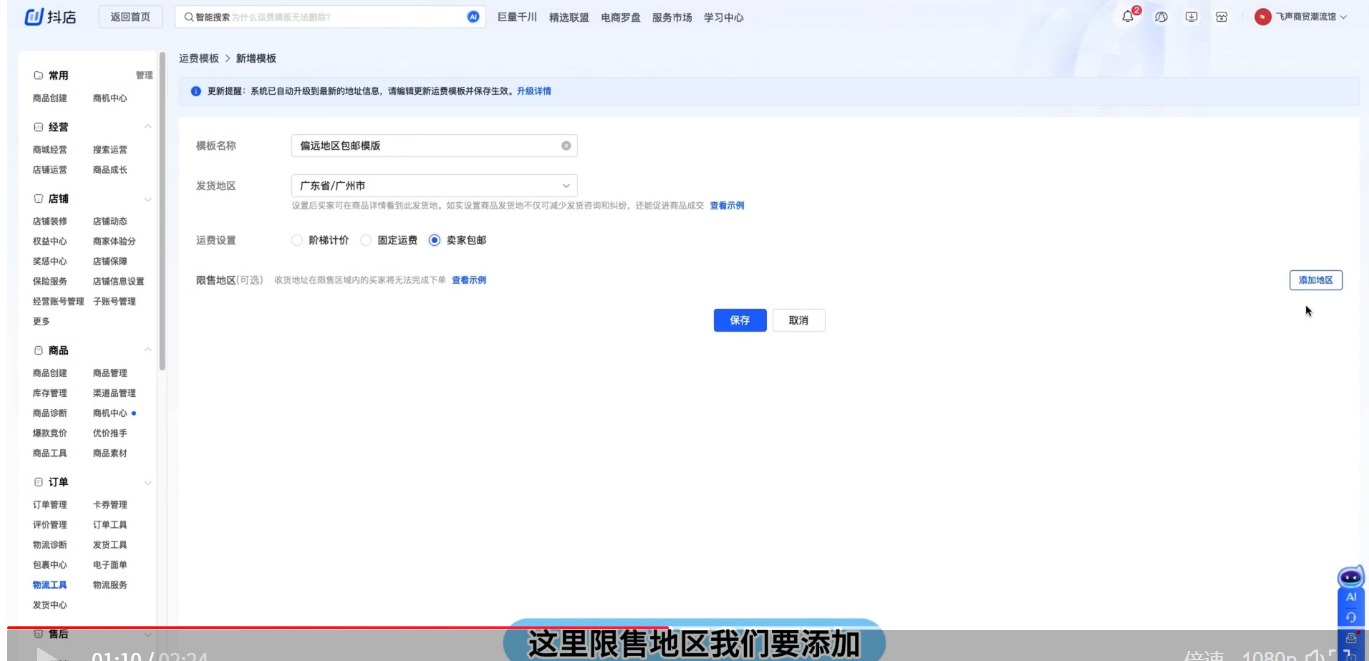The image size is (1369, 661).
Task: Clear the 模板名称 field with its x icon
Action: click(x=566, y=146)
